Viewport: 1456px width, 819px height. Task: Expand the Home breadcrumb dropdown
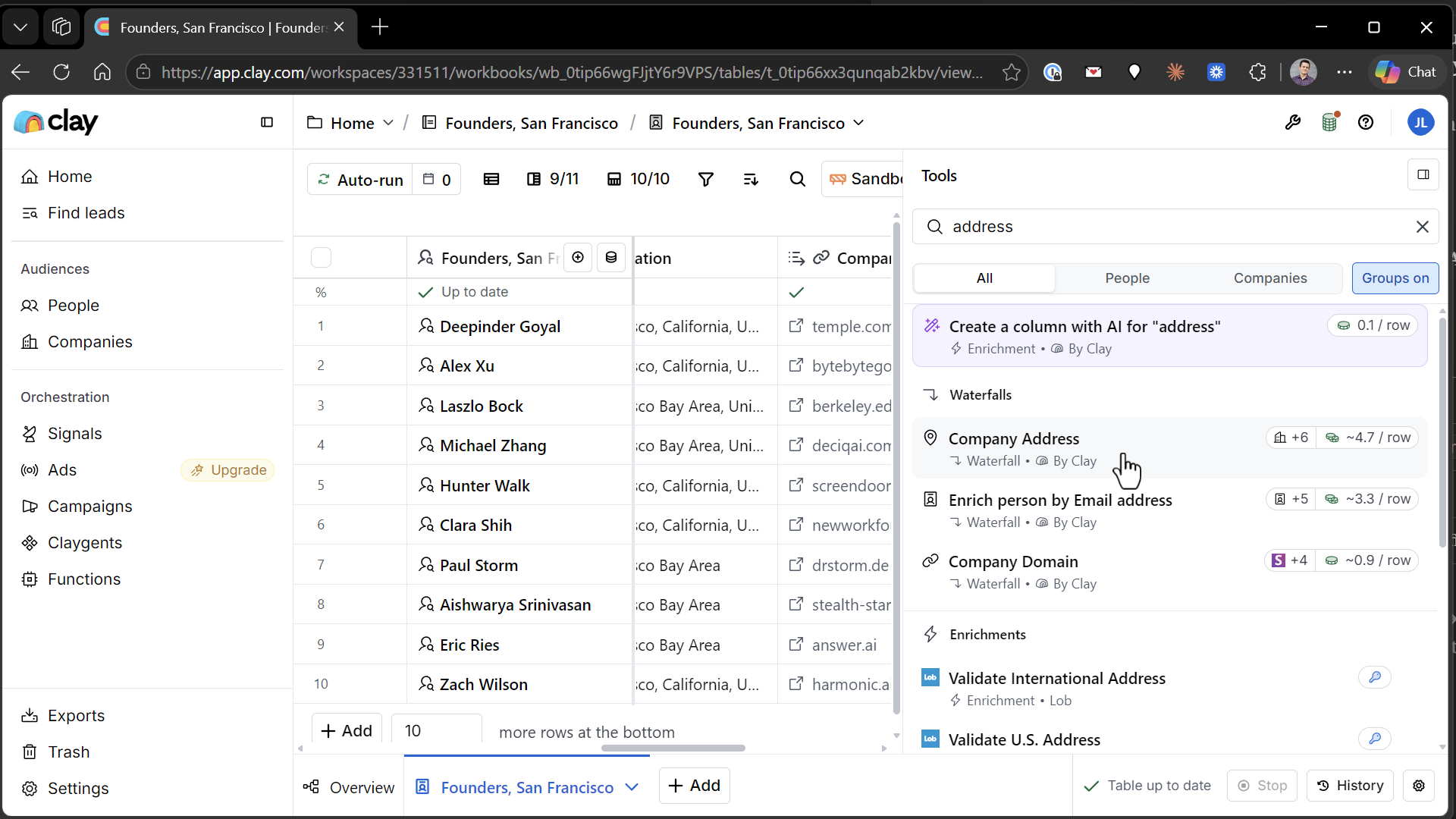click(388, 123)
